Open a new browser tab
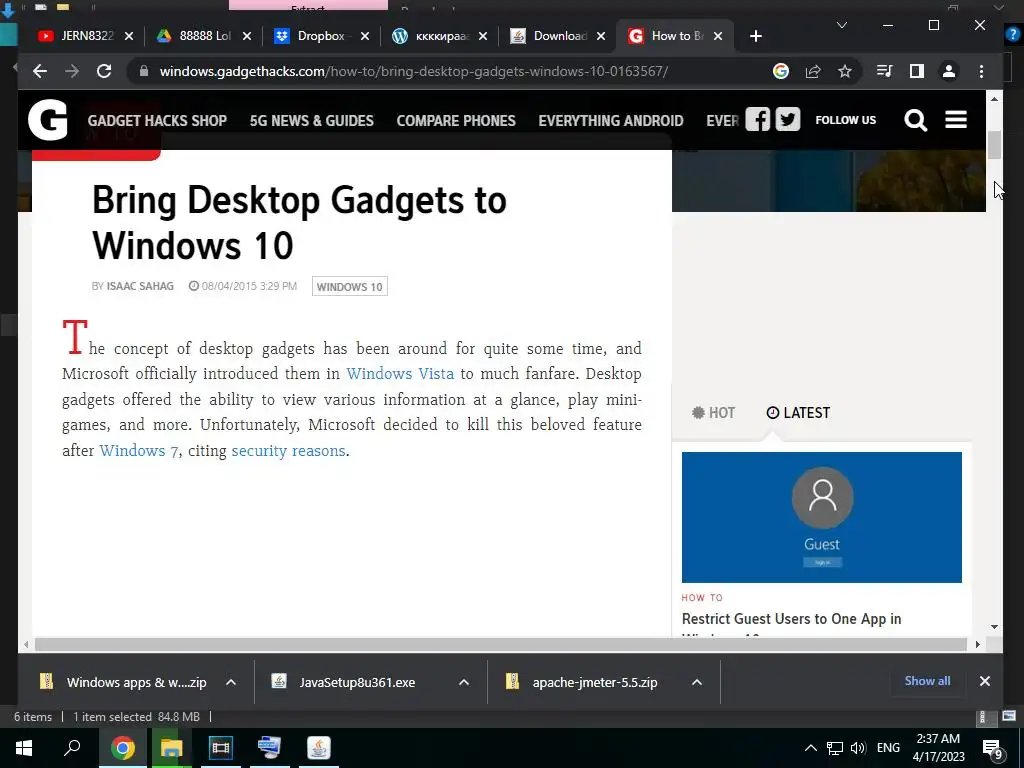This screenshot has height=768, width=1024. click(x=756, y=36)
